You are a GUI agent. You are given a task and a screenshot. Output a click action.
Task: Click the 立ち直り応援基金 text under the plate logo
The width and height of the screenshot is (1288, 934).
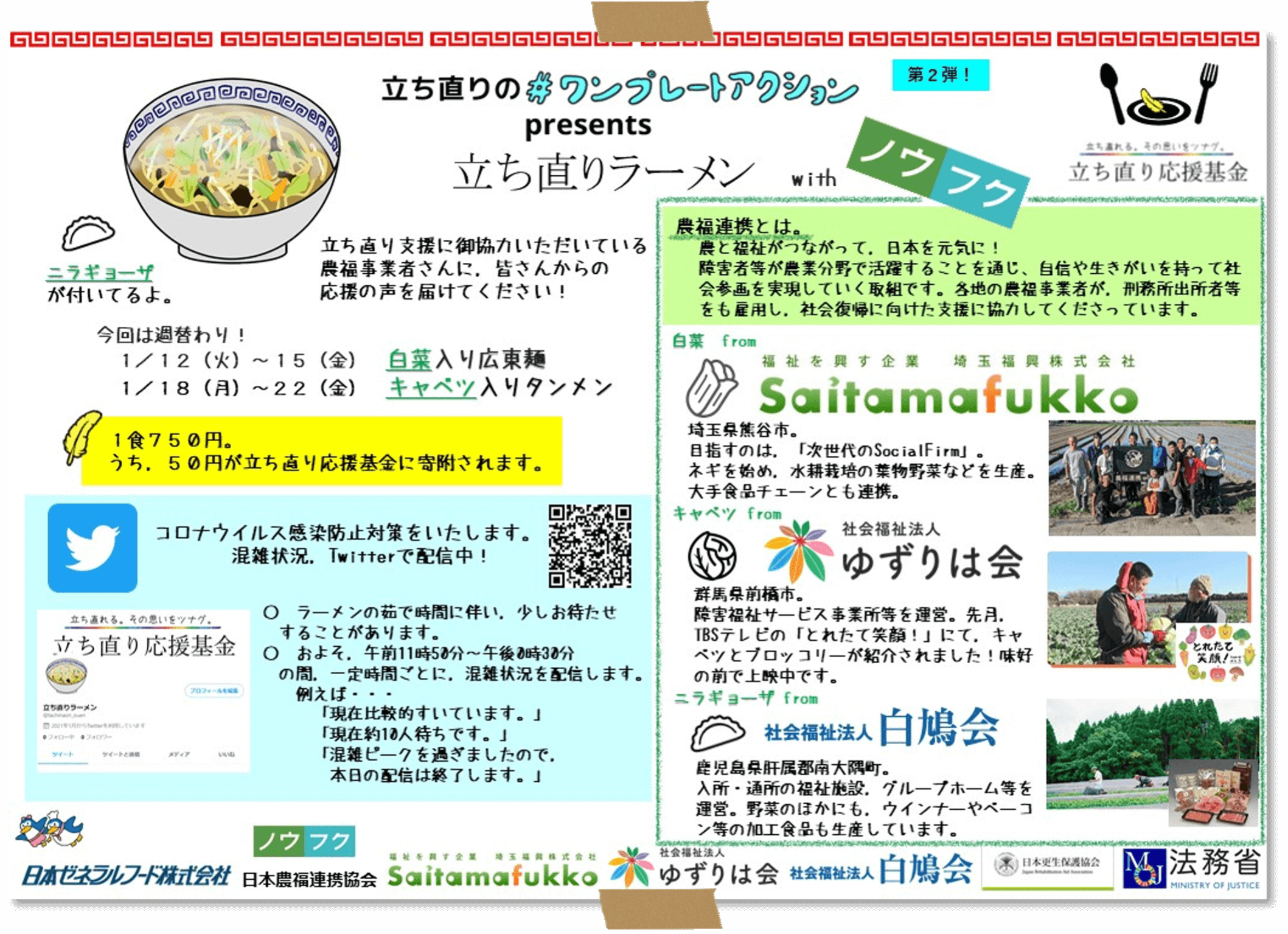click(x=1158, y=172)
